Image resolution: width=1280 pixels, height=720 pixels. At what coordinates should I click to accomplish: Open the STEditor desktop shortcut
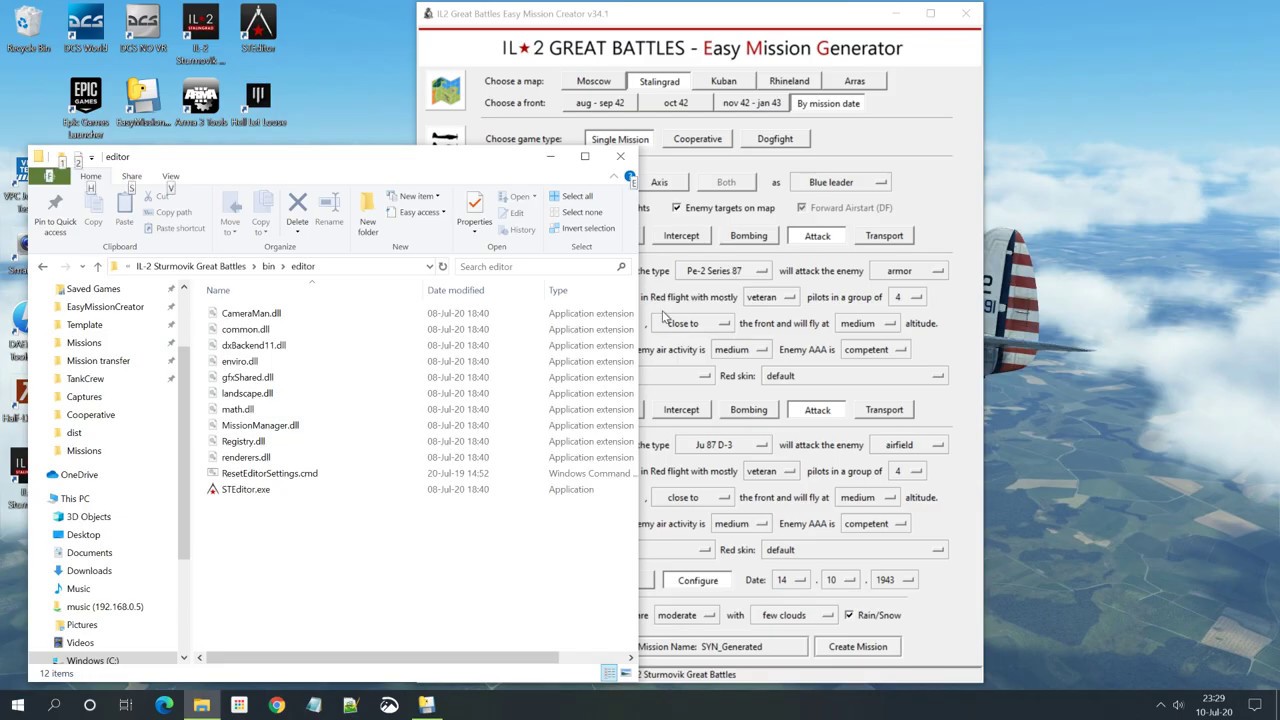tap(258, 29)
